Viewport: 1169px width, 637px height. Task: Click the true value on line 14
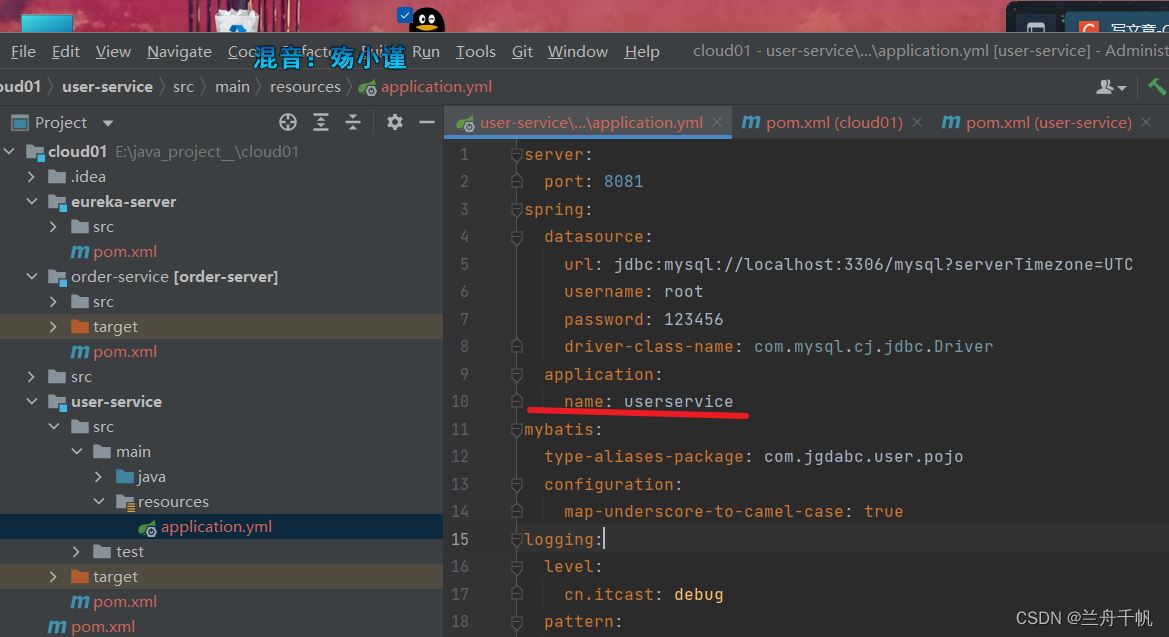coord(883,512)
